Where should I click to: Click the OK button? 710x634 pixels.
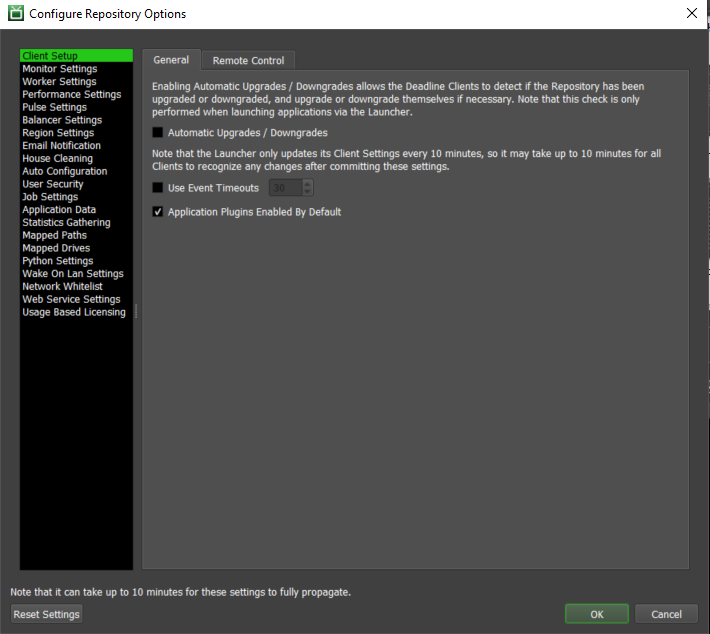click(x=596, y=614)
